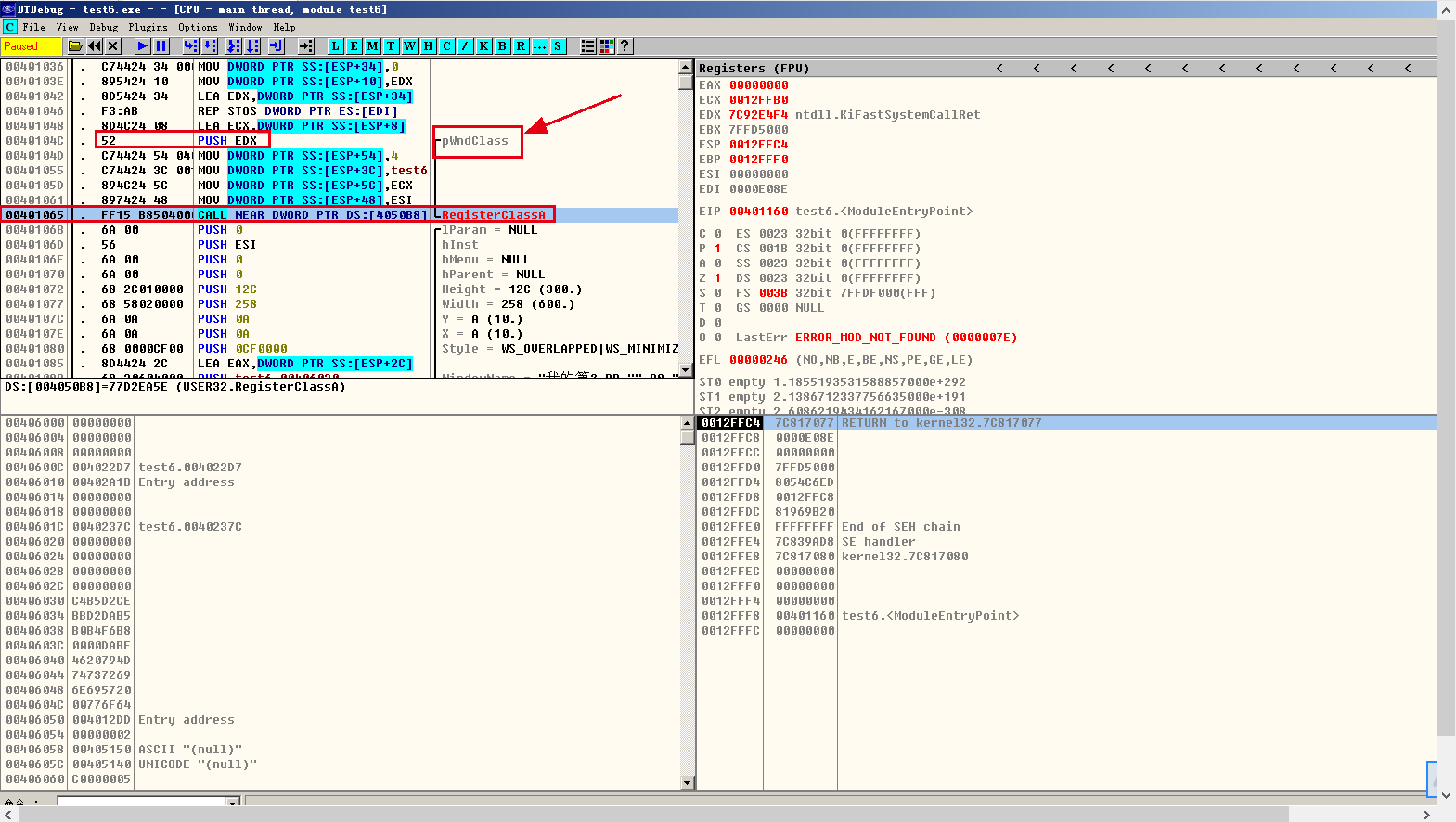Run the program with the play icon
Screen dimensions: 1456x822
142,45
